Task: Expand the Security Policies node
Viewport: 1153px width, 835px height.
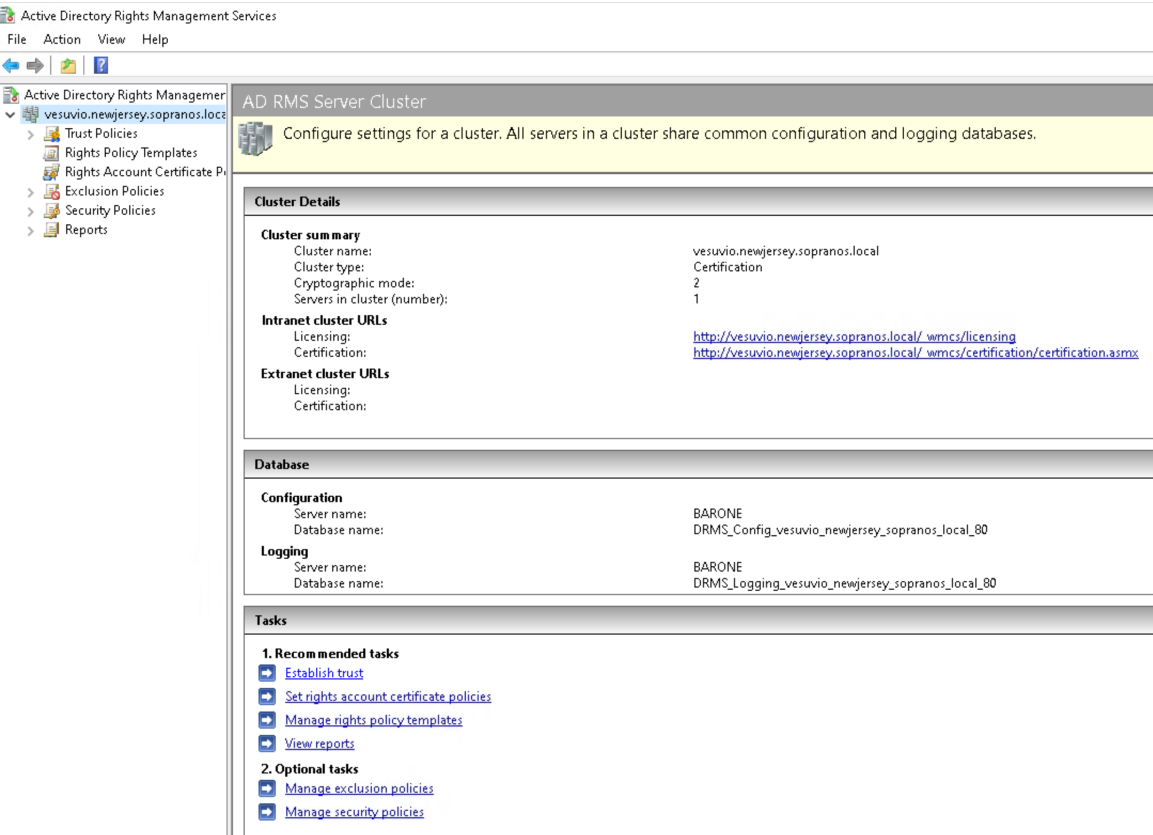Action: tap(30, 211)
